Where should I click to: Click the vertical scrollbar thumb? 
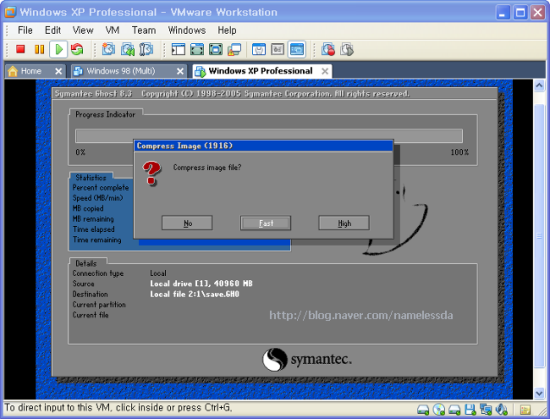tap(539, 236)
